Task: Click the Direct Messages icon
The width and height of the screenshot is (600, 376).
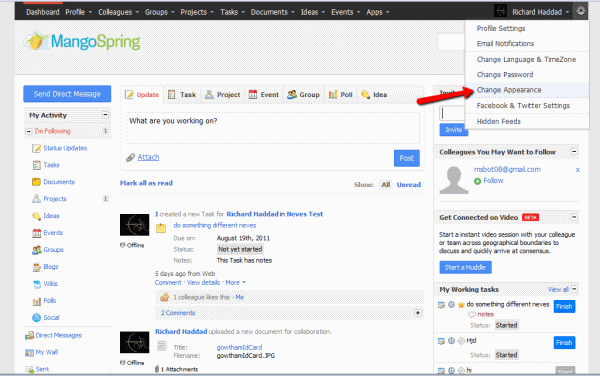Action: tap(29, 335)
